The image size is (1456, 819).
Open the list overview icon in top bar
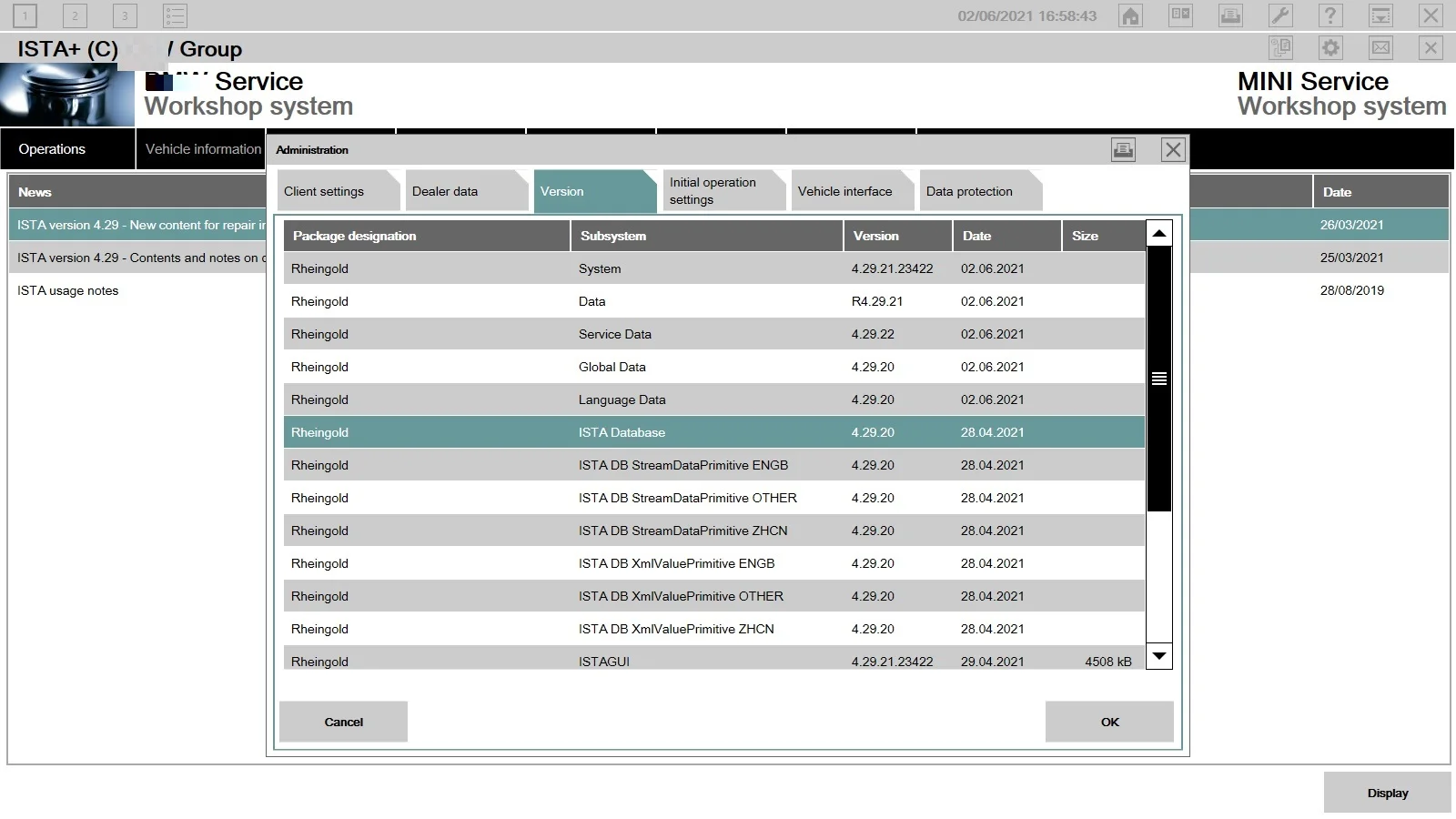(x=176, y=15)
